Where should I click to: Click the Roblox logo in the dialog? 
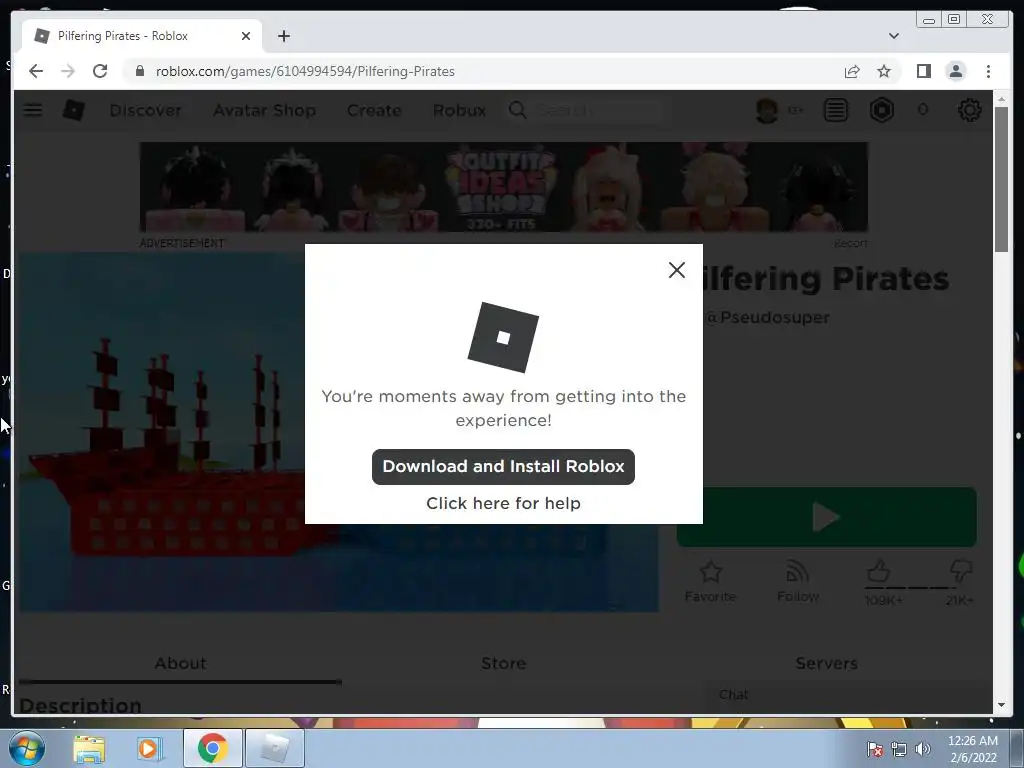click(503, 337)
